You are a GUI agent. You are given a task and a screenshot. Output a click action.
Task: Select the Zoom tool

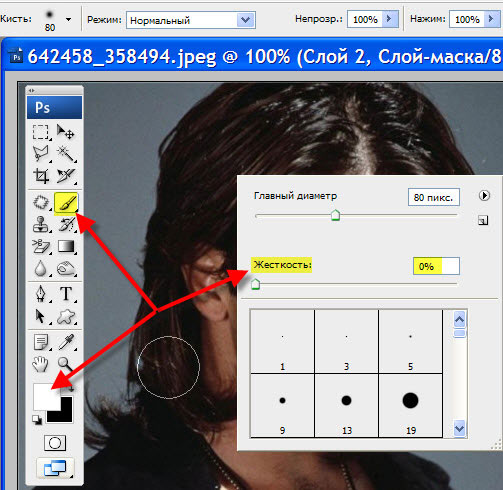65,364
